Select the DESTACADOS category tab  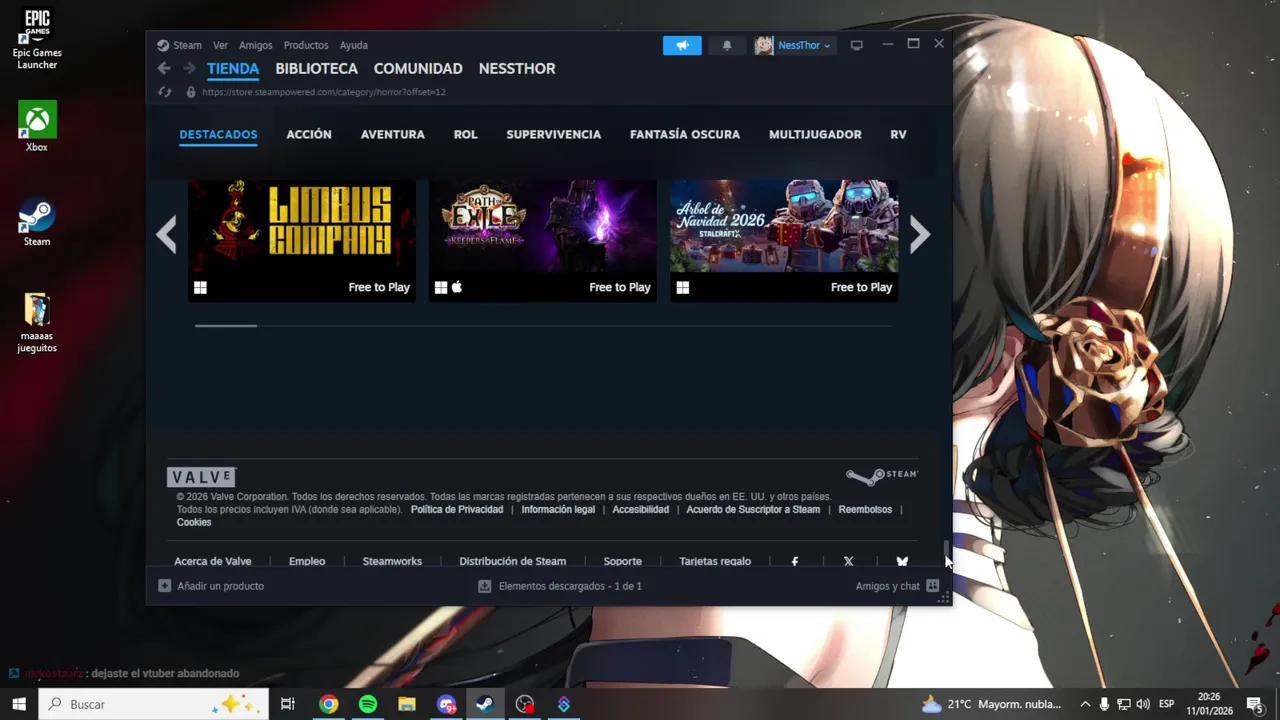(218, 134)
